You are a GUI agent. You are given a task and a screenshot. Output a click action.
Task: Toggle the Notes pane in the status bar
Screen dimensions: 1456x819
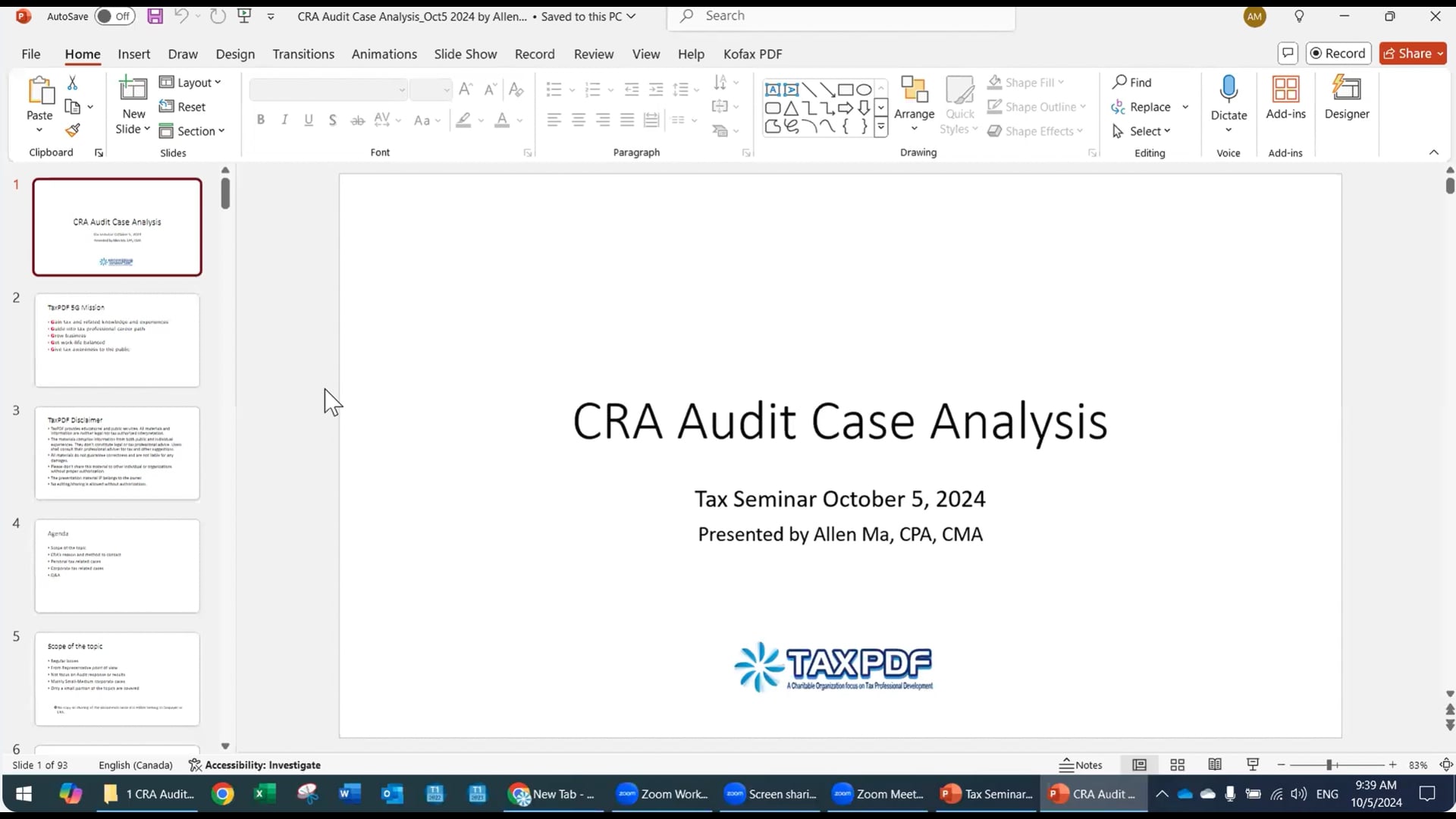click(1081, 765)
